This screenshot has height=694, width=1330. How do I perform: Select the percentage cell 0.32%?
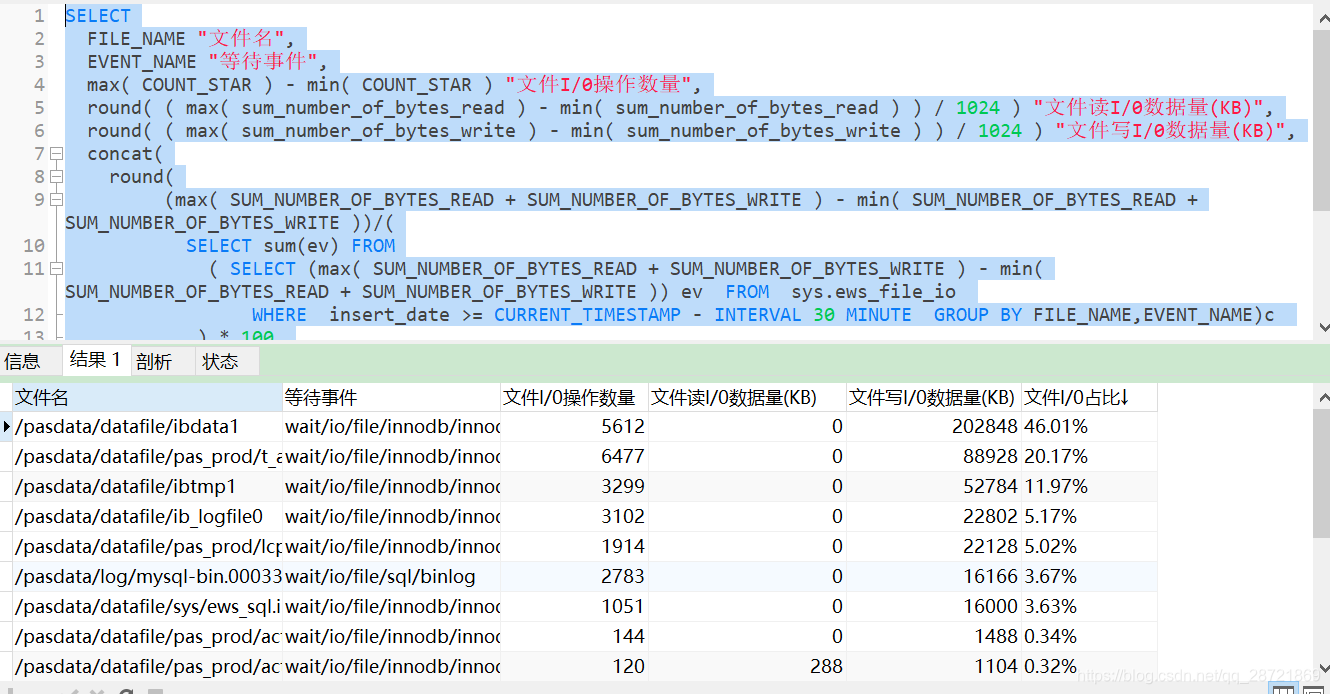[x=1089, y=667]
